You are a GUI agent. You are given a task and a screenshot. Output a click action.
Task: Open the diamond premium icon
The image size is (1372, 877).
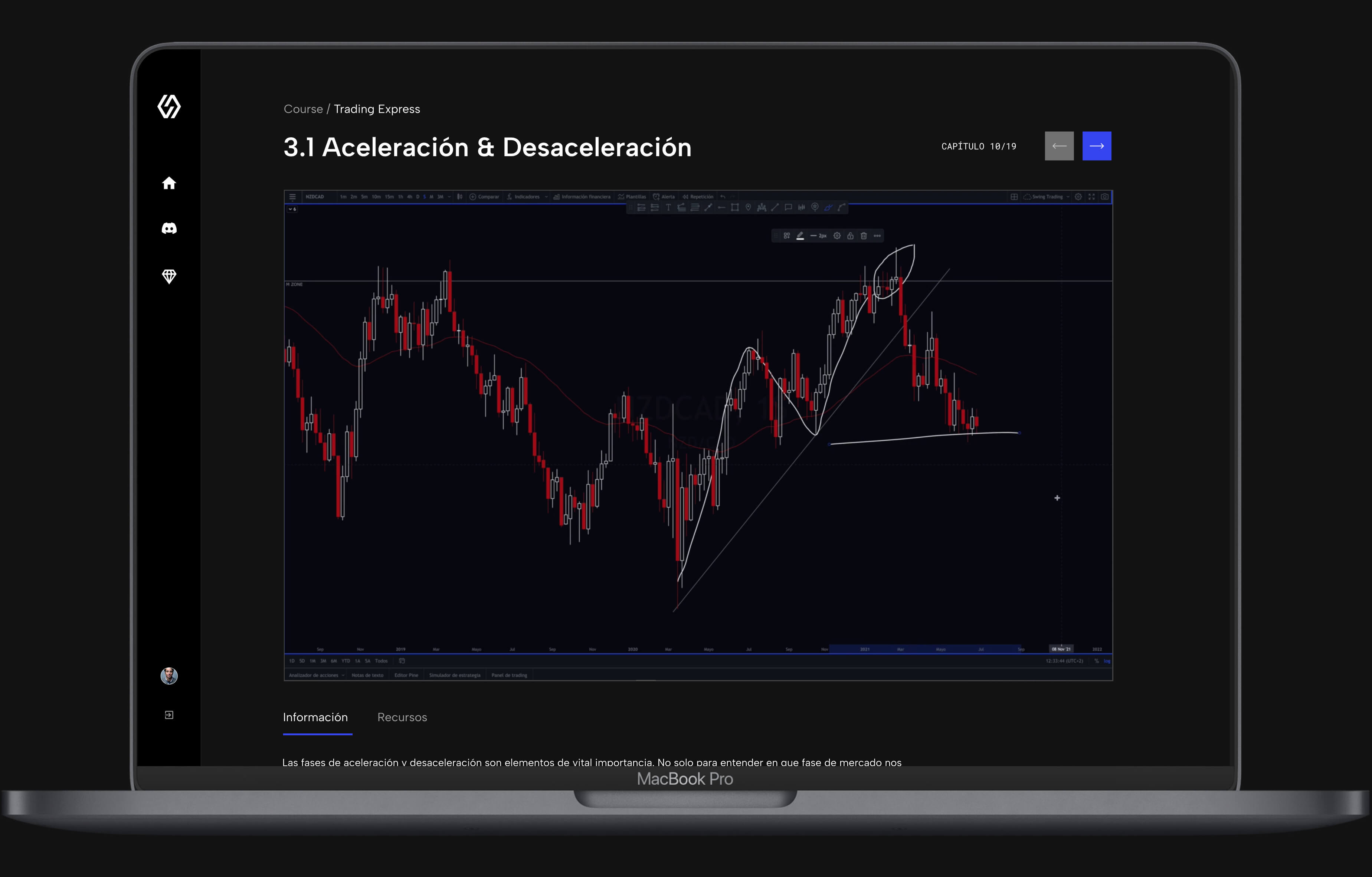[x=168, y=276]
